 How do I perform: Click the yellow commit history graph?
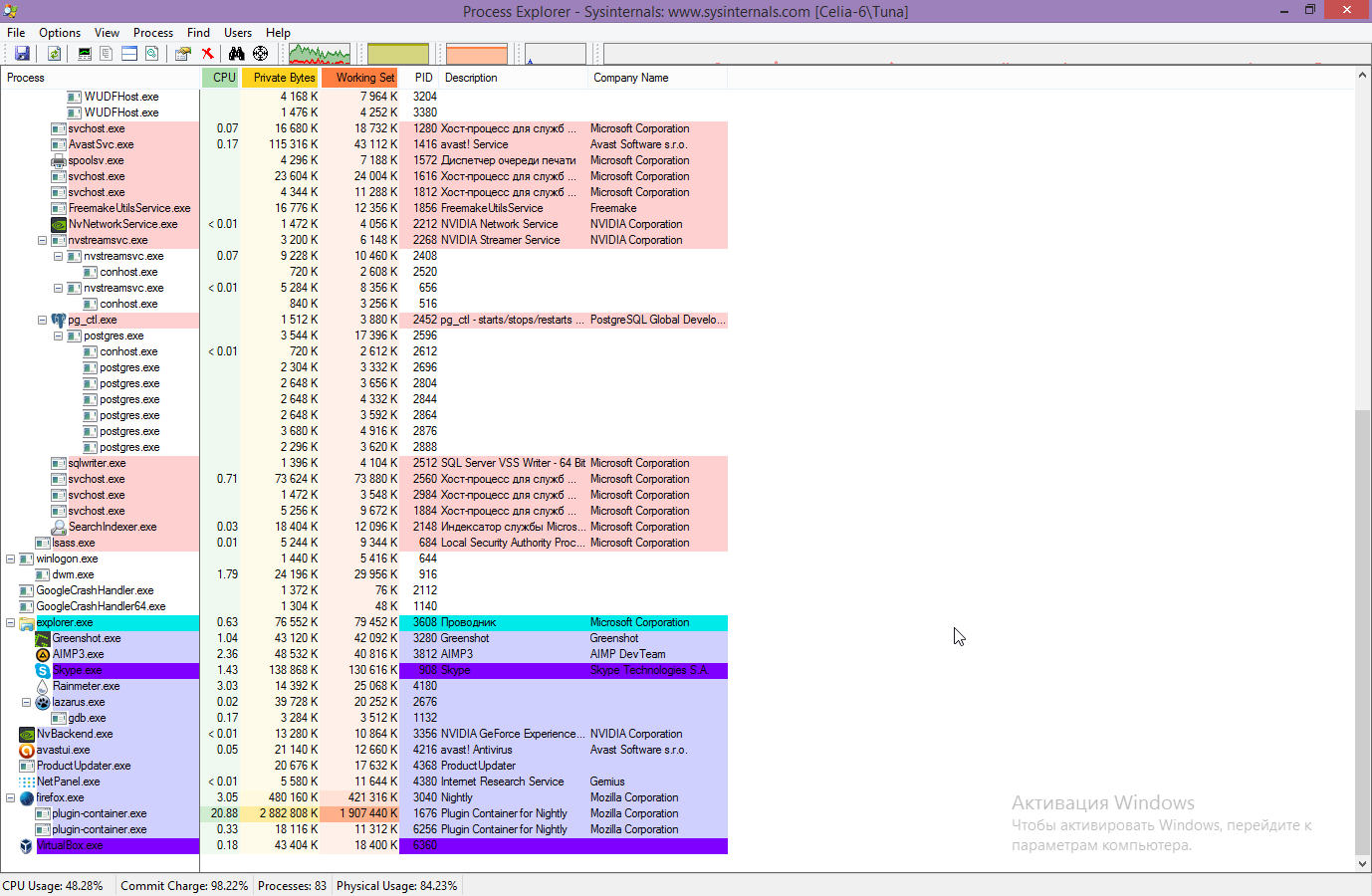398,54
